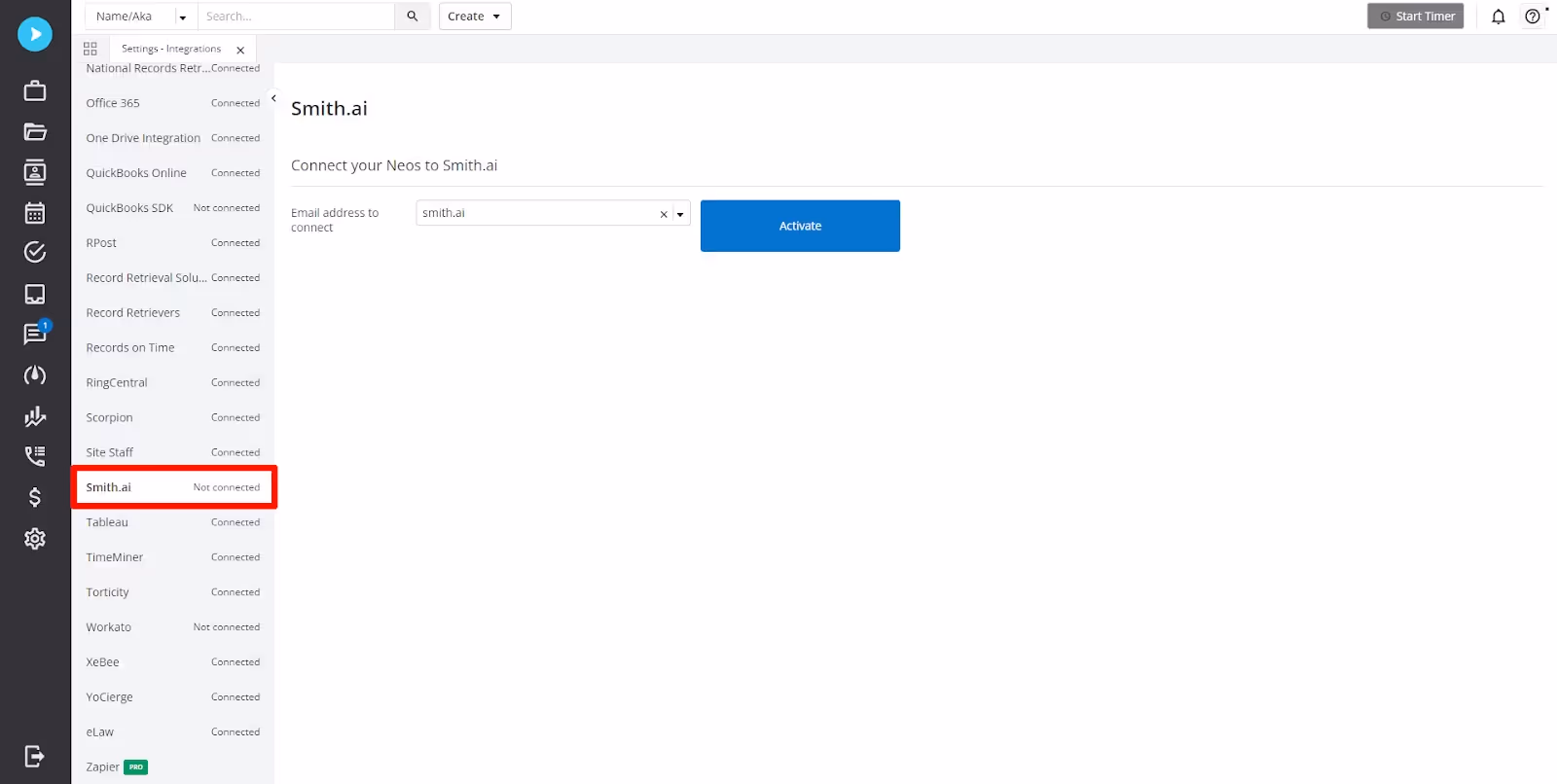Click the Start Timer button
The image size is (1557, 784).
click(1415, 17)
